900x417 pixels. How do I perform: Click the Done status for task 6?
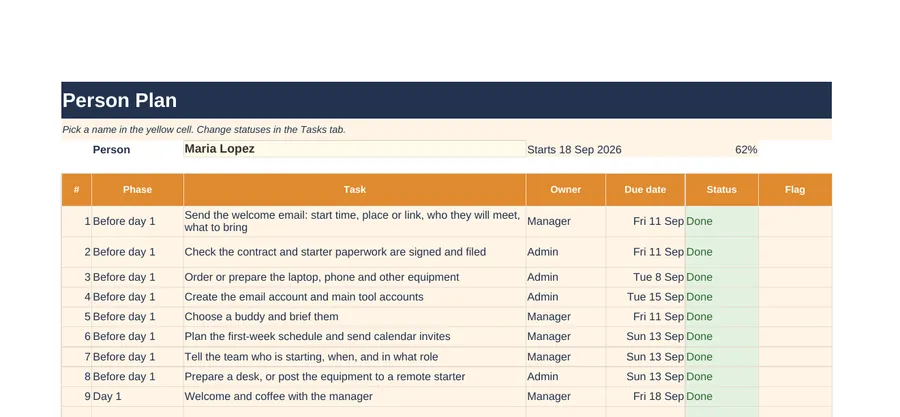pos(721,337)
